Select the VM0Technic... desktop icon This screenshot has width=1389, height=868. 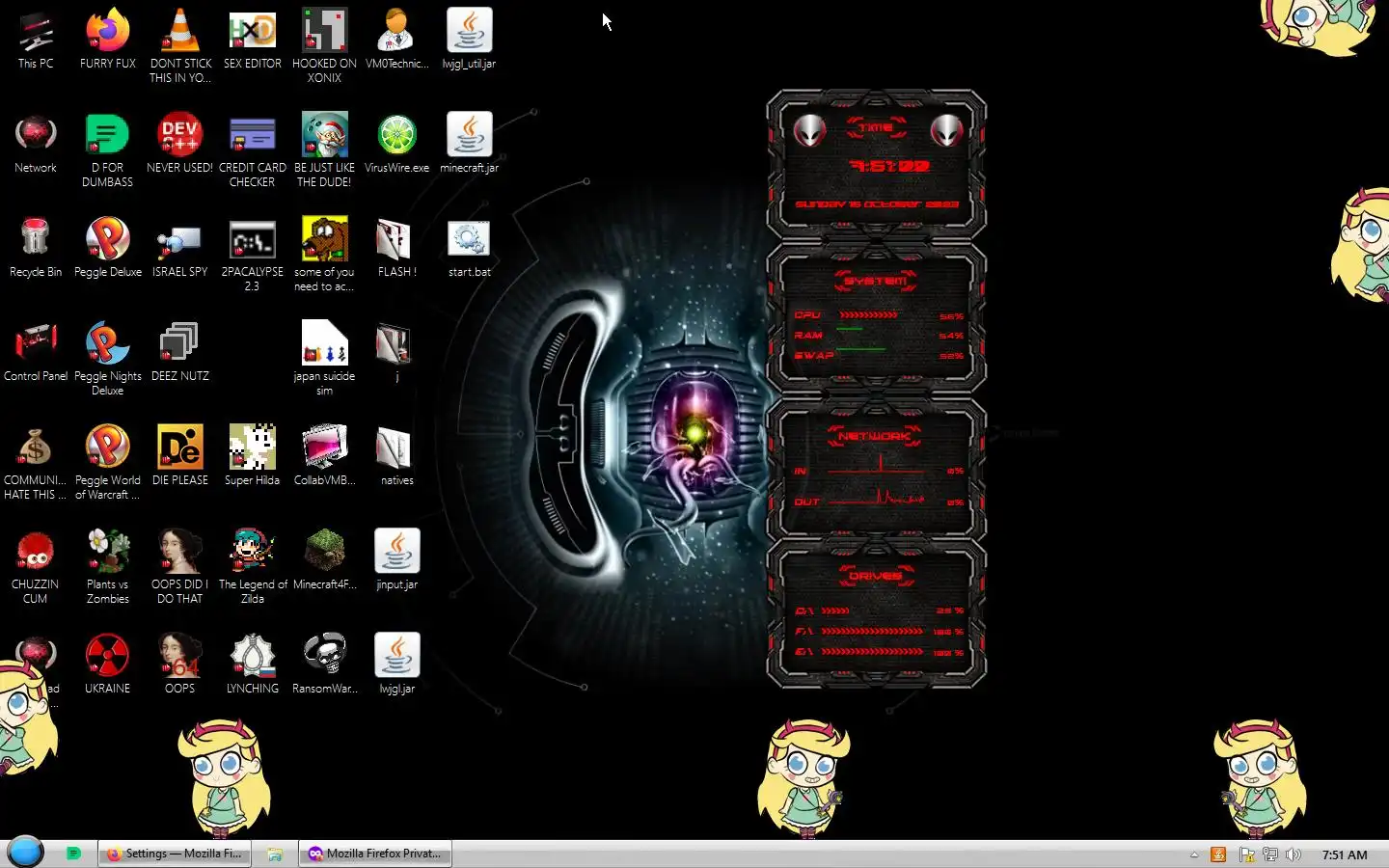pos(396,39)
